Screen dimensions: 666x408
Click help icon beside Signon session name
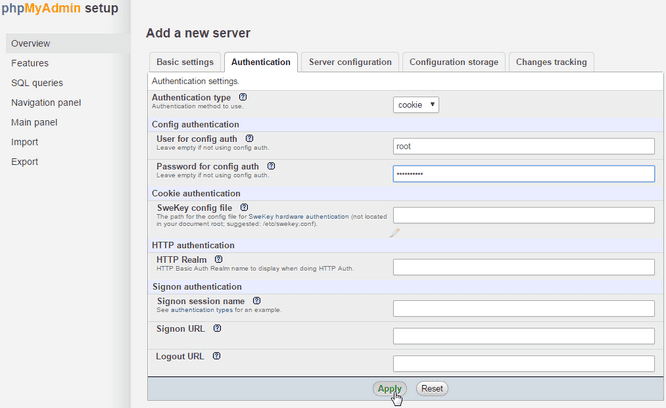(x=257, y=300)
